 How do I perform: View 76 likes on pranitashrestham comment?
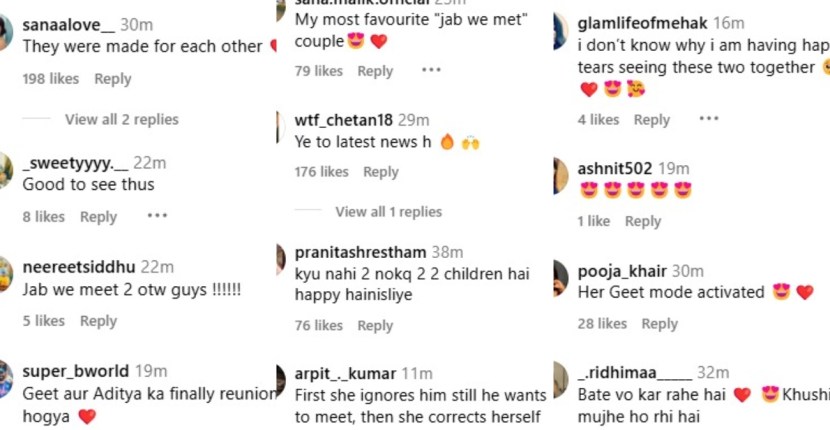click(x=319, y=326)
